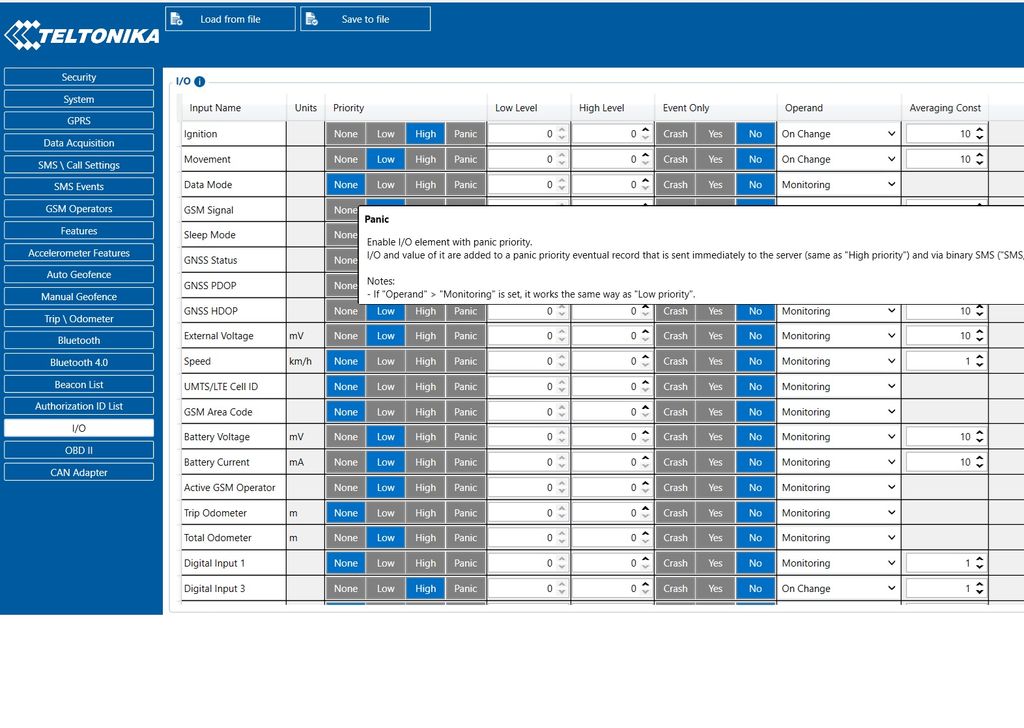Open the GPRS settings tab
The image size is (1024, 728).
pos(79,121)
